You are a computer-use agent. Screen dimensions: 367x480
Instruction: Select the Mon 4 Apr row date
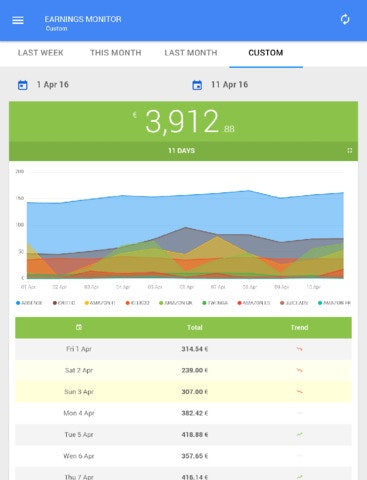(79, 413)
